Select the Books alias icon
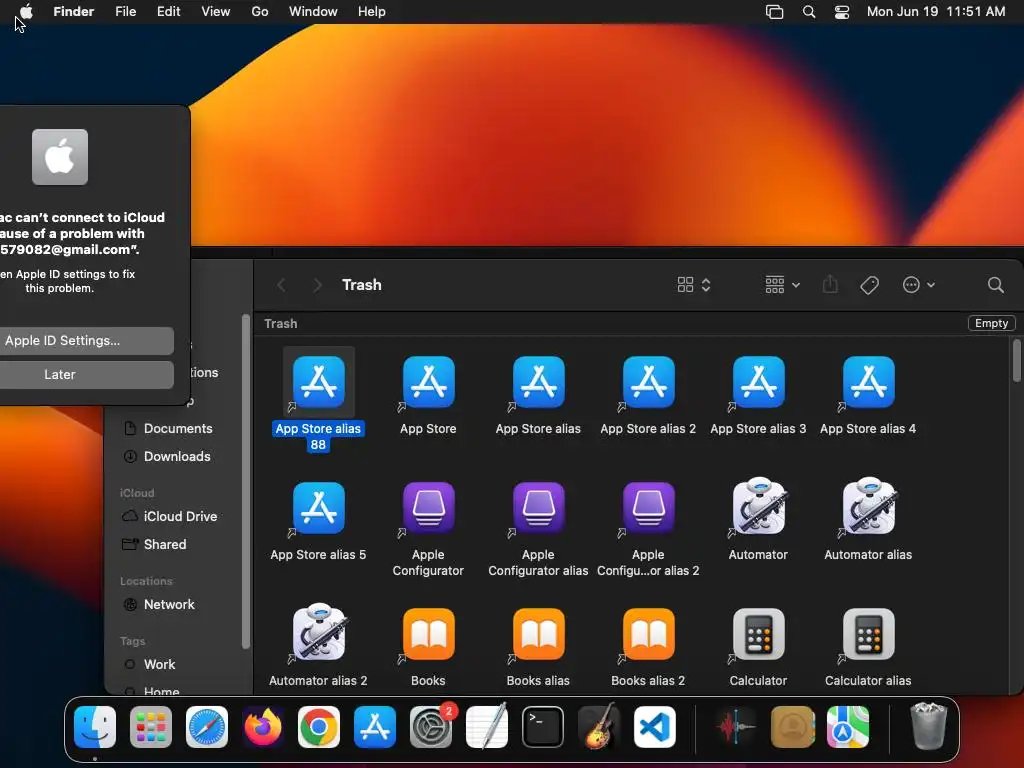The image size is (1024, 768). [538, 634]
